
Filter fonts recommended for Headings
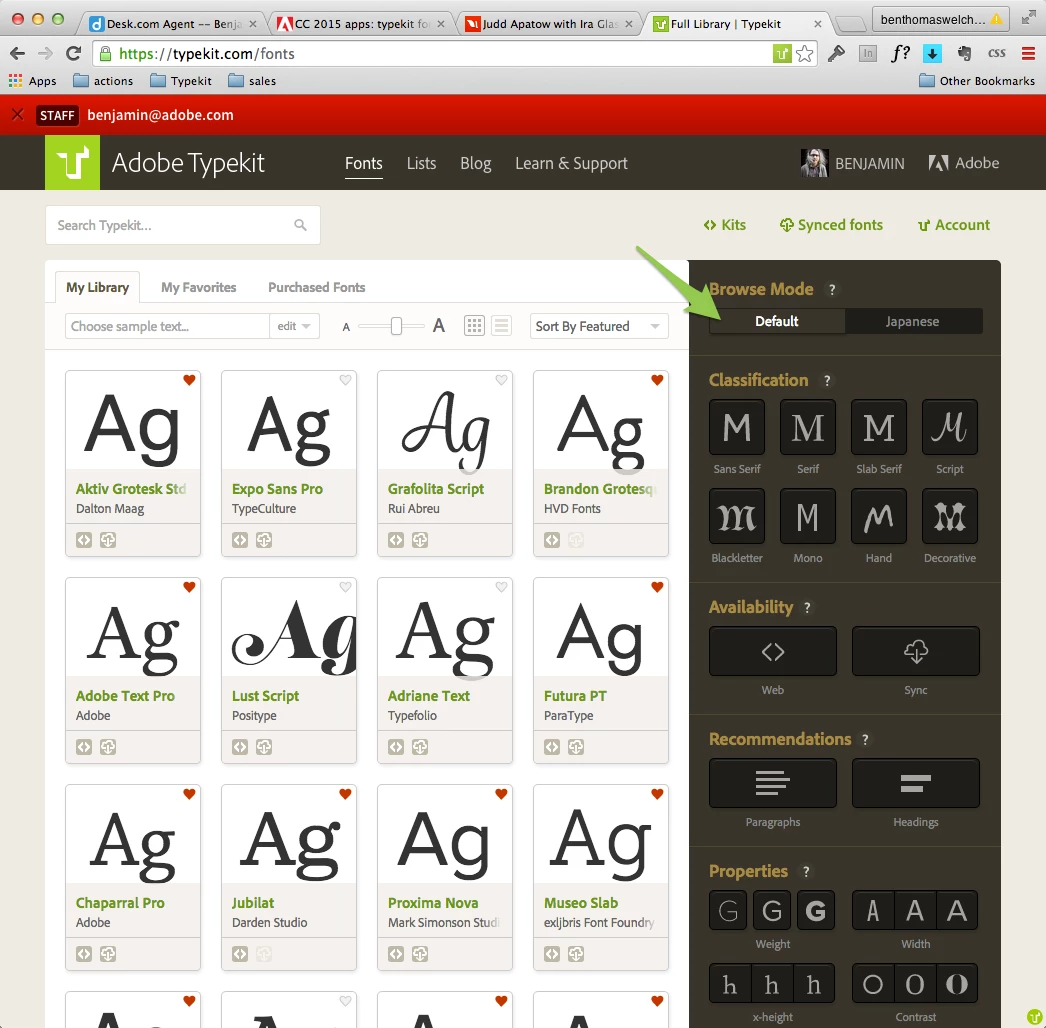point(915,783)
